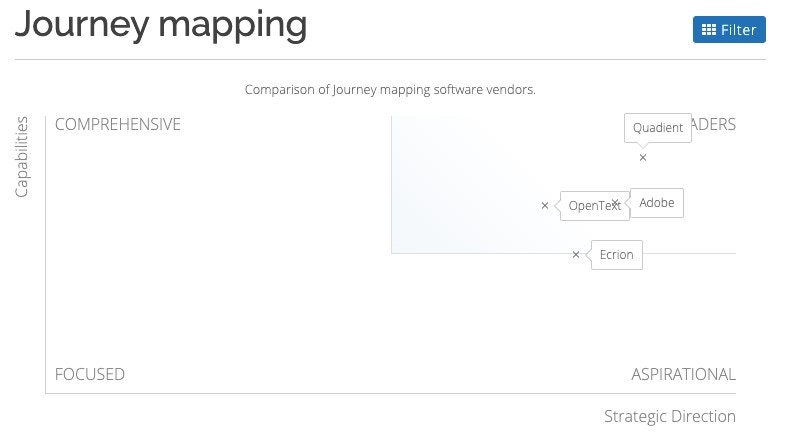The image size is (802, 447).
Task: Click the FOCUSED quadrant label
Action: (x=90, y=374)
